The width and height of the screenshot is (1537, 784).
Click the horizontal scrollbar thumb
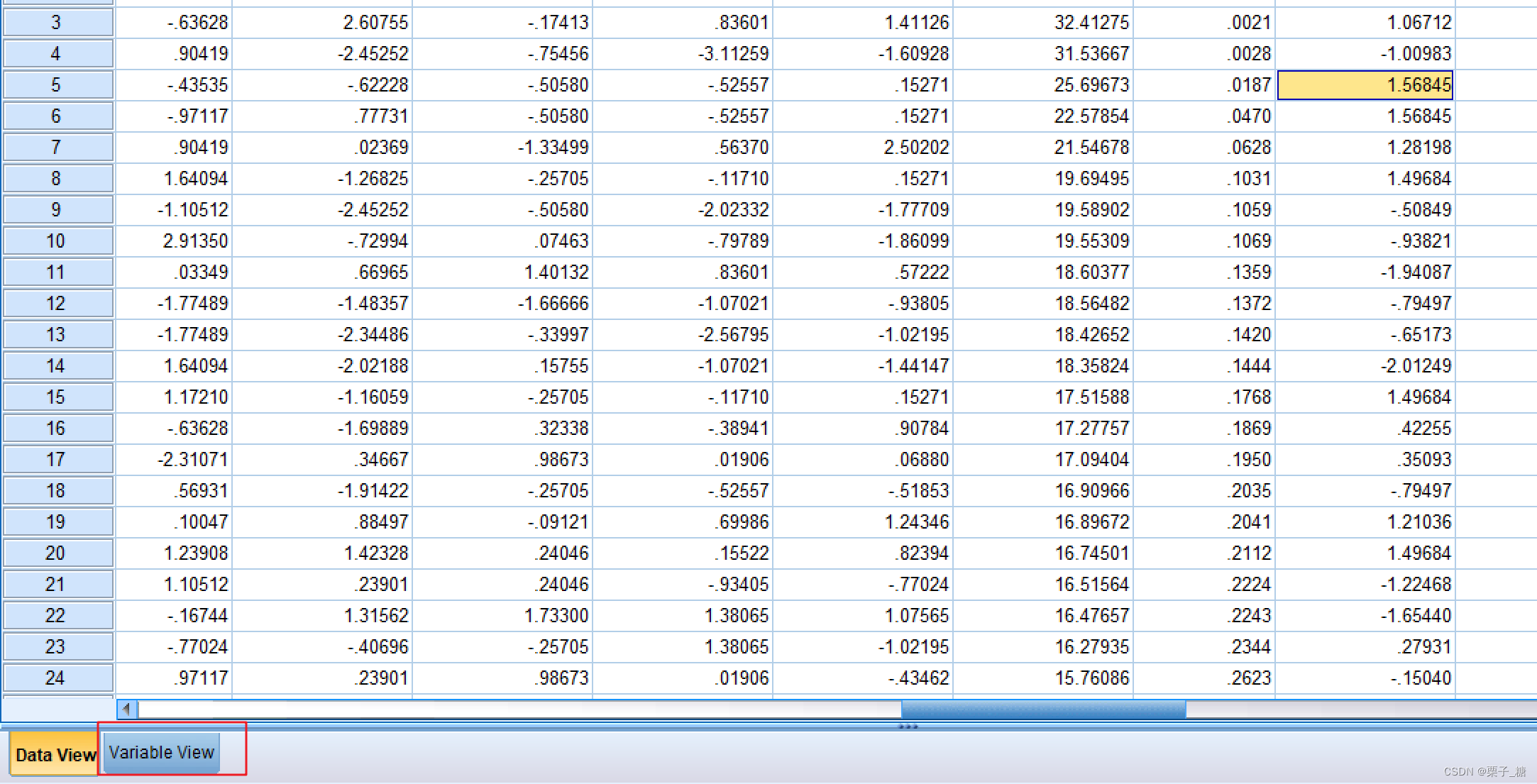(1043, 709)
